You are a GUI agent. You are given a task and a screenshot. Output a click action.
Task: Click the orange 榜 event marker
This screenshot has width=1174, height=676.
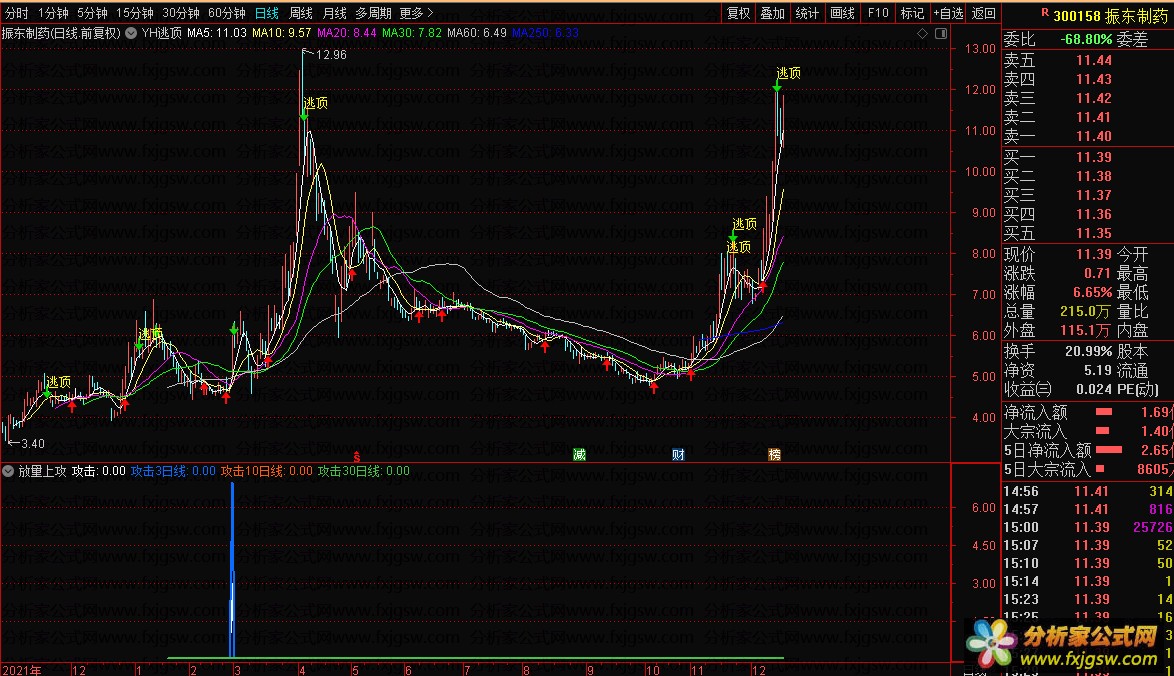click(x=774, y=454)
